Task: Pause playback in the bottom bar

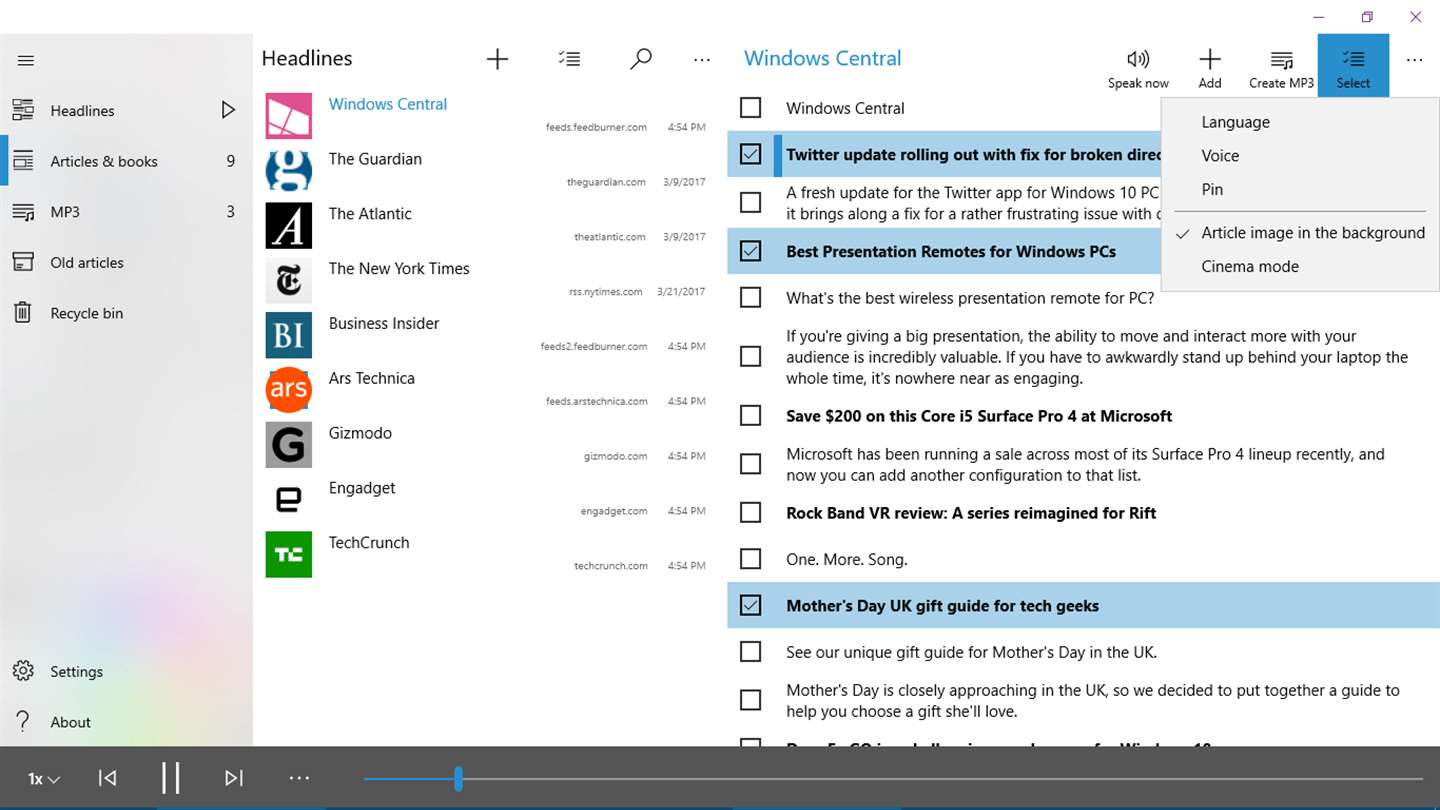Action: 171,778
